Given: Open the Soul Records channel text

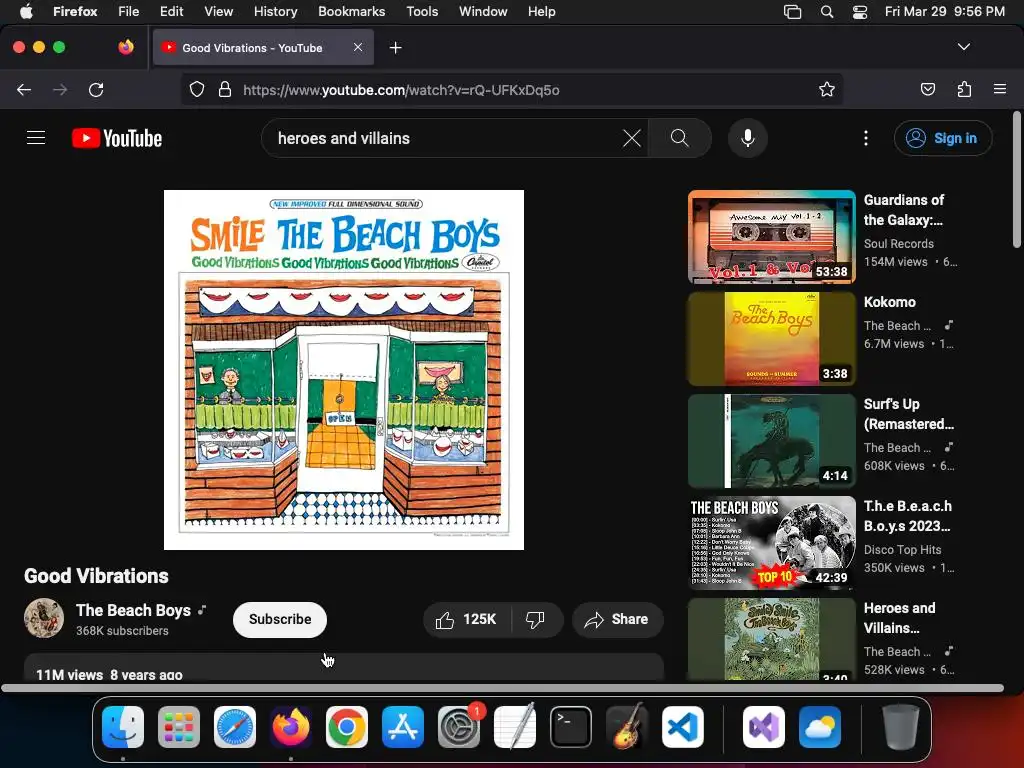Looking at the screenshot, I should pos(899,244).
